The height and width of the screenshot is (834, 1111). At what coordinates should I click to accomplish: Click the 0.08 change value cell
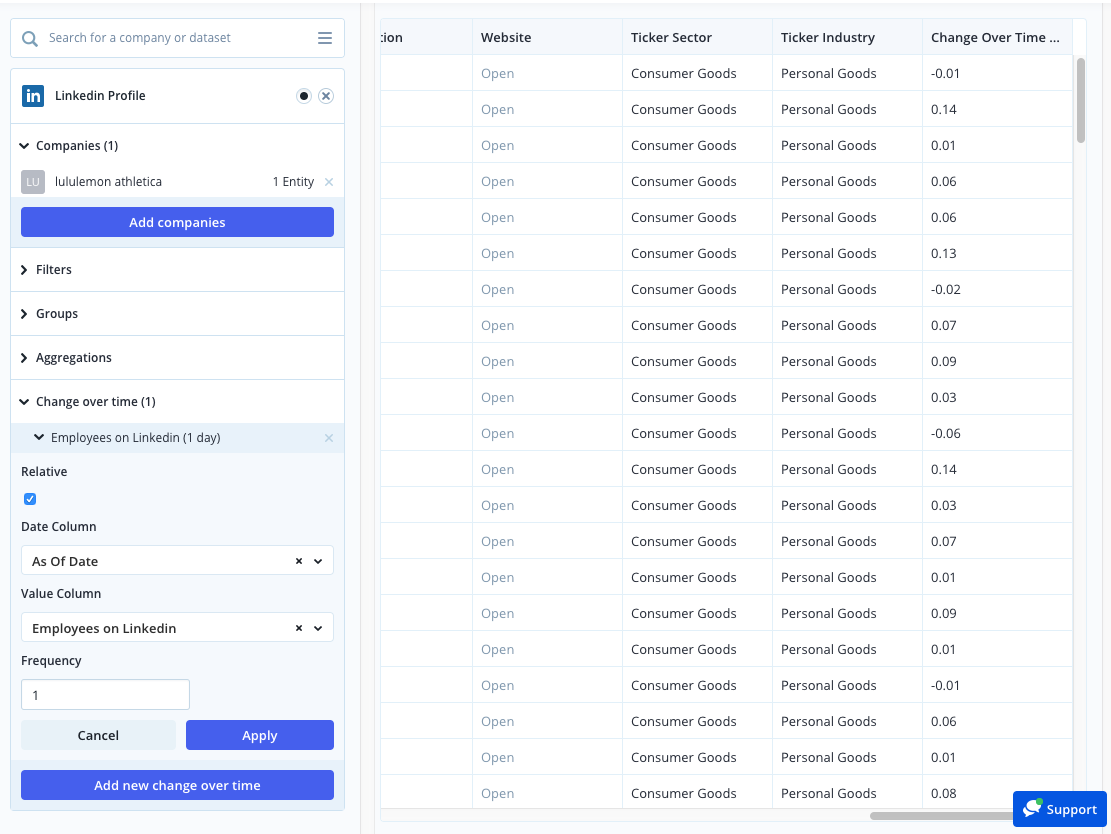point(997,793)
